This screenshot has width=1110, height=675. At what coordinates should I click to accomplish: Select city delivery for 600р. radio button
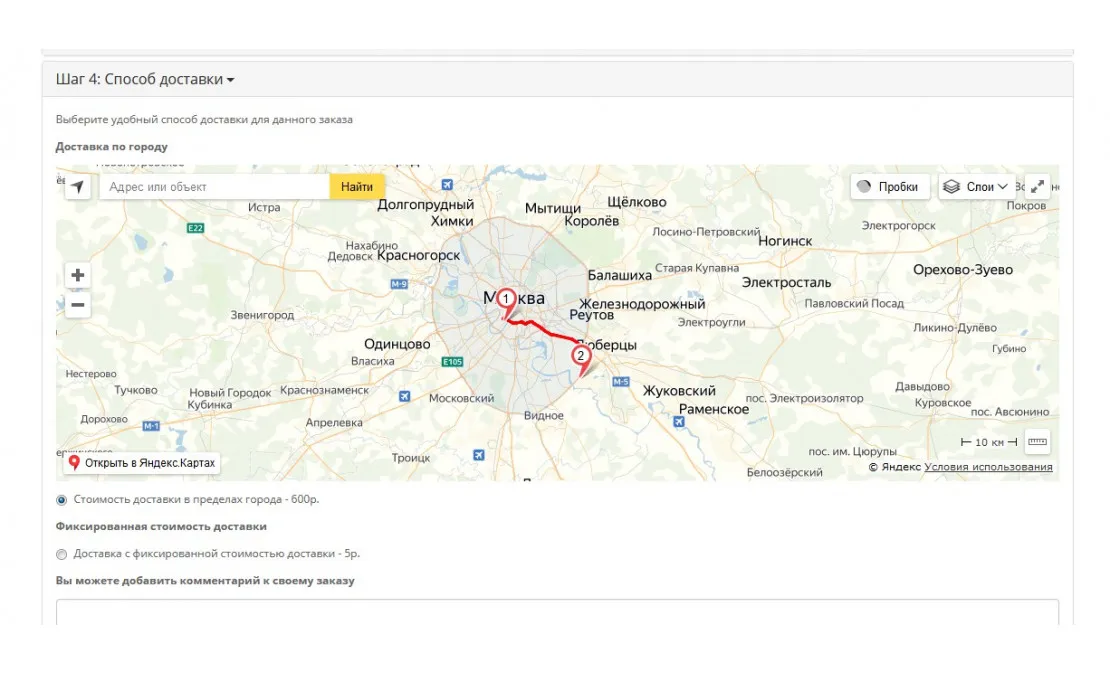coord(62,500)
